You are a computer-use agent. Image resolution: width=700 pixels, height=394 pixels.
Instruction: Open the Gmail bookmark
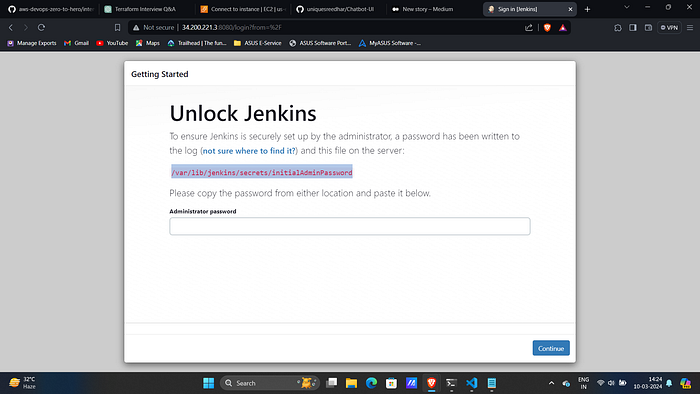76,43
